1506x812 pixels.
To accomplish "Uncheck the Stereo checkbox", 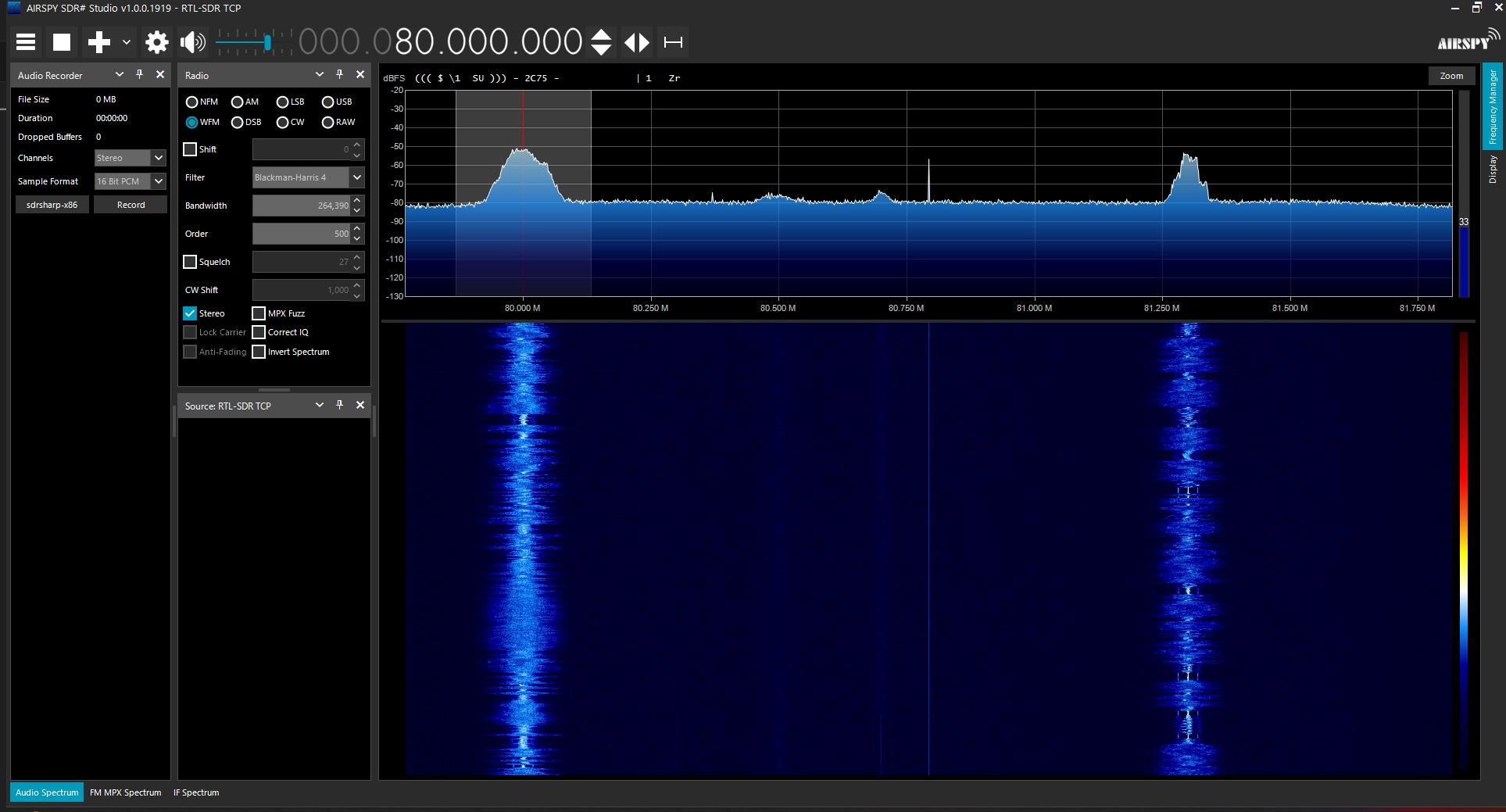I will pos(190,313).
